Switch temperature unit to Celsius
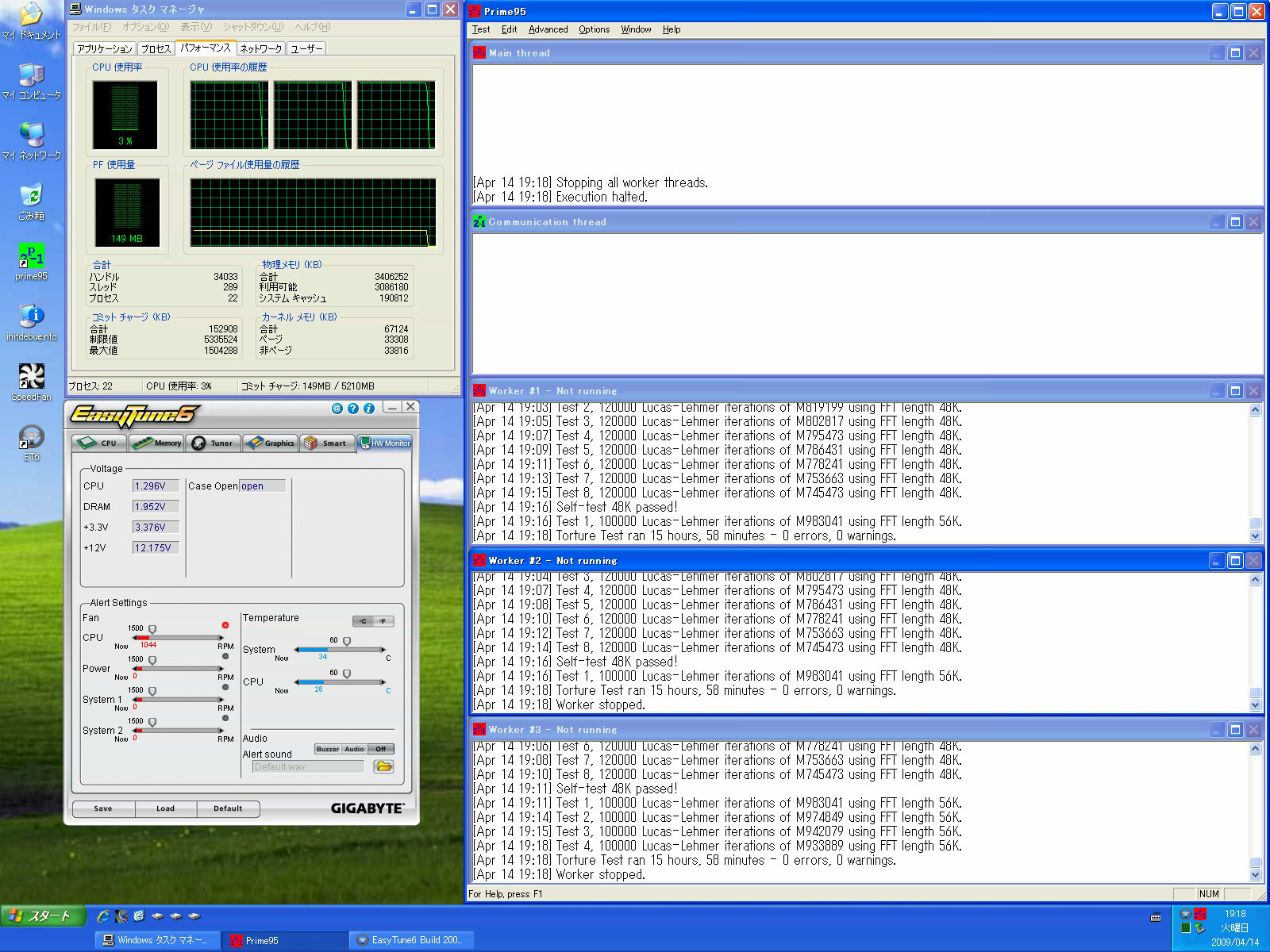 pyautogui.click(x=363, y=621)
